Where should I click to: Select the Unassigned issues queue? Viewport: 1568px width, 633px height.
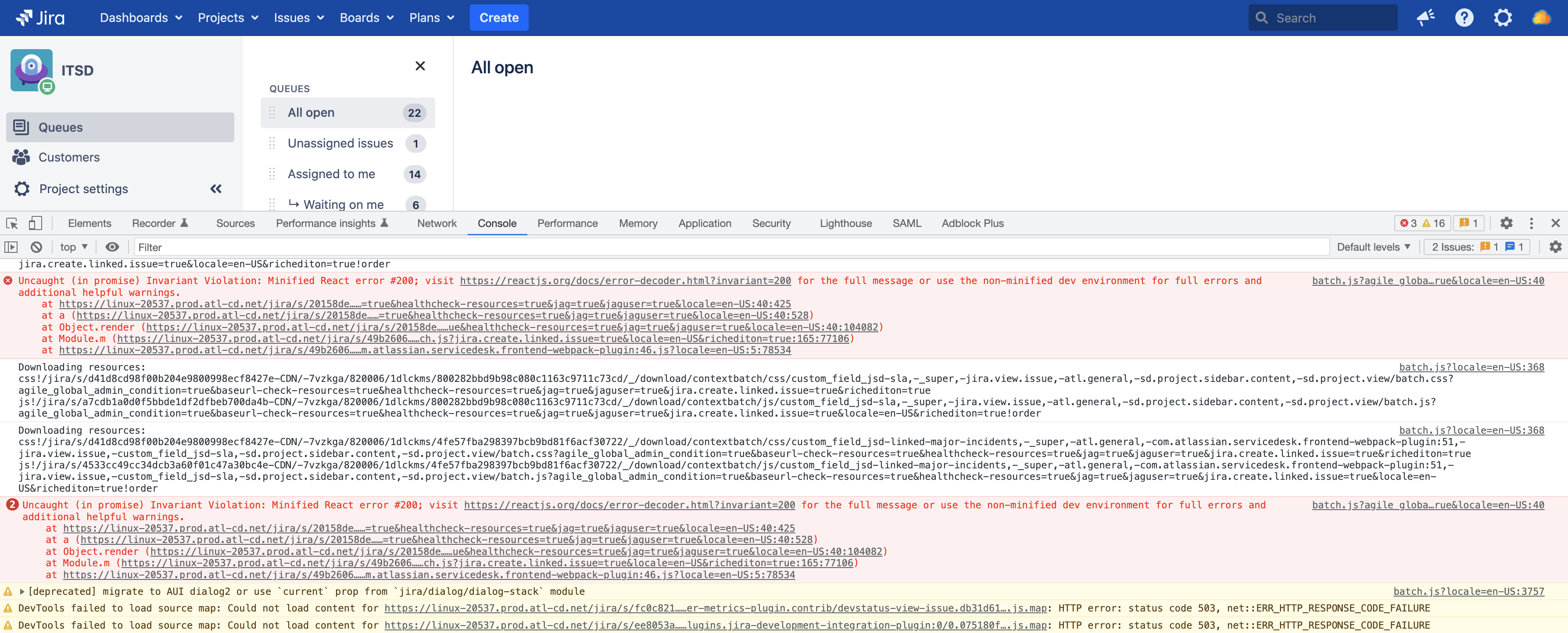(x=340, y=143)
